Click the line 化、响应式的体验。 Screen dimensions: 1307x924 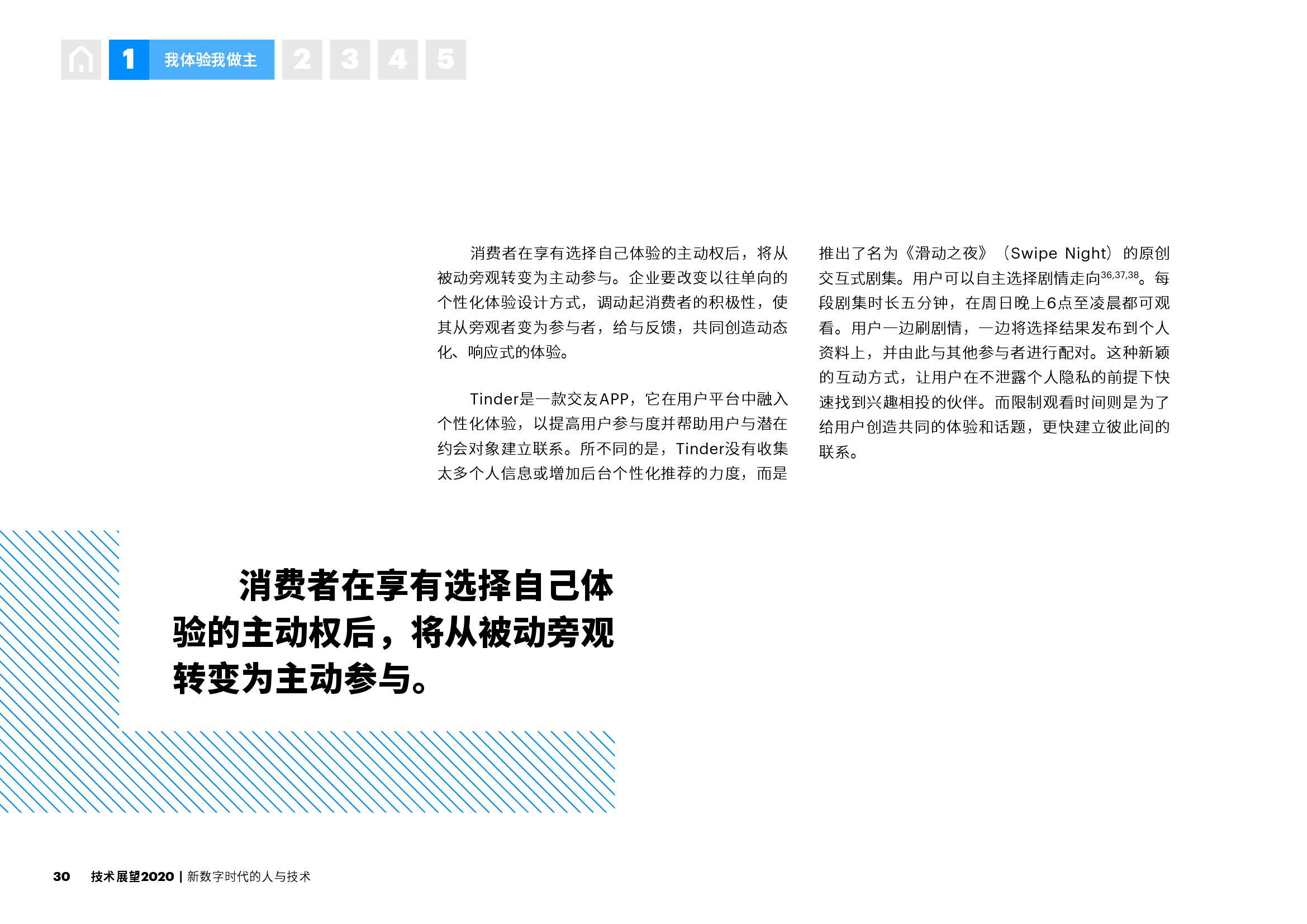point(503,352)
